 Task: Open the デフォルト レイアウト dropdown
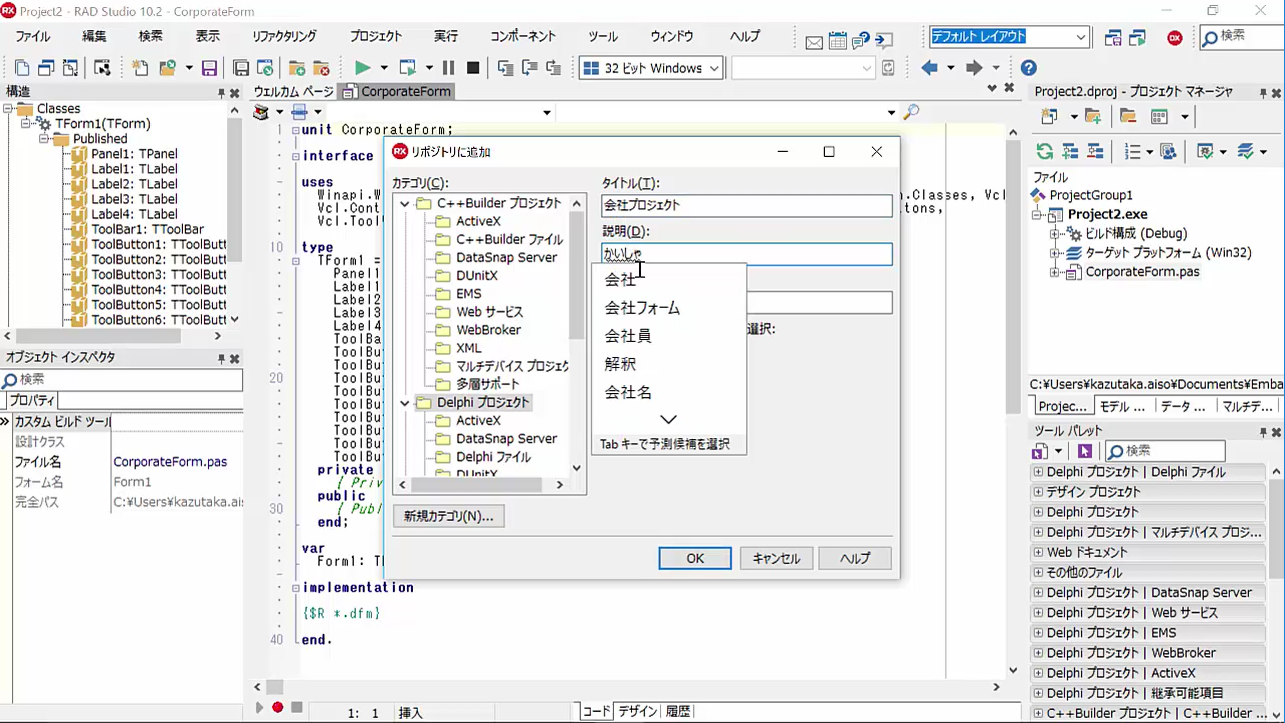[1083, 35]
